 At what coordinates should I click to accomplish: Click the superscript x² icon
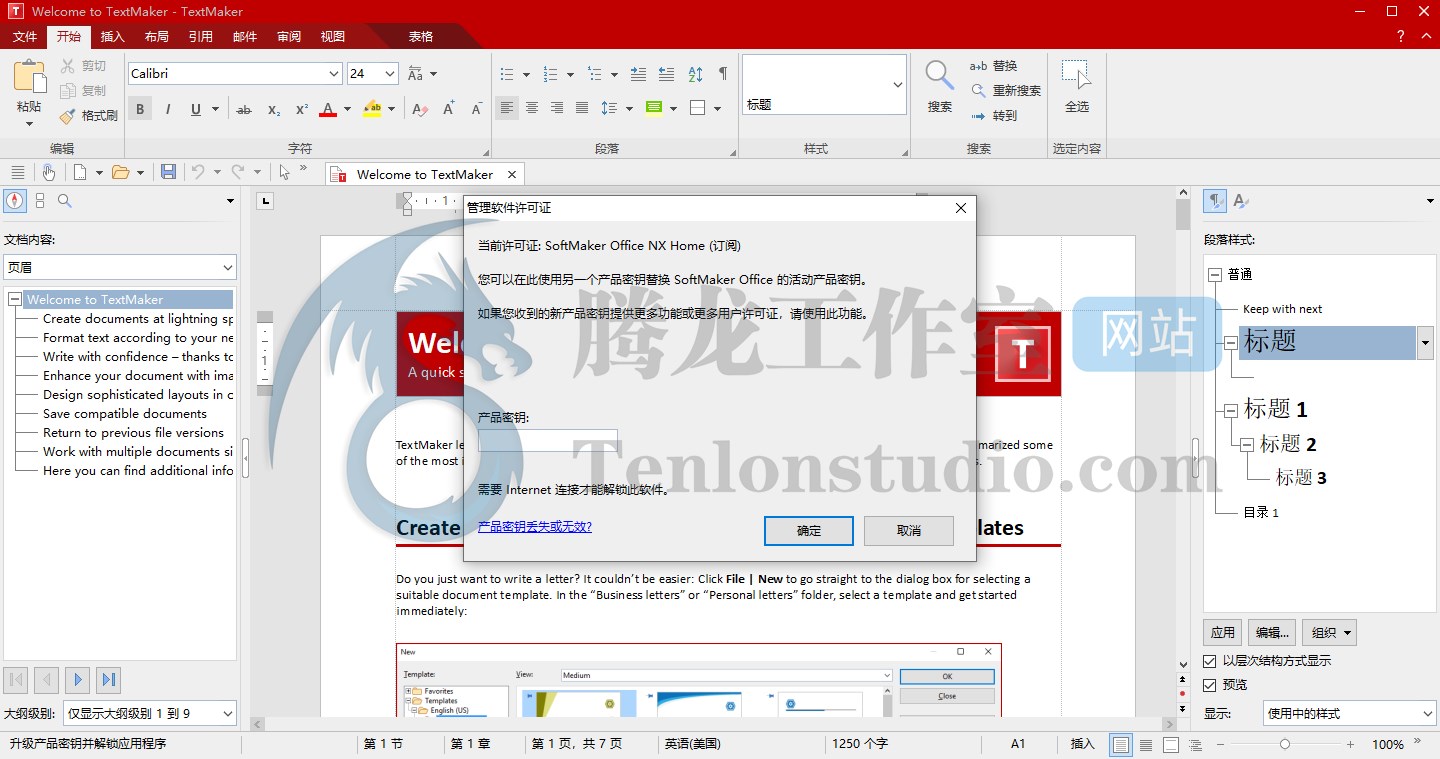coord(302,109)
